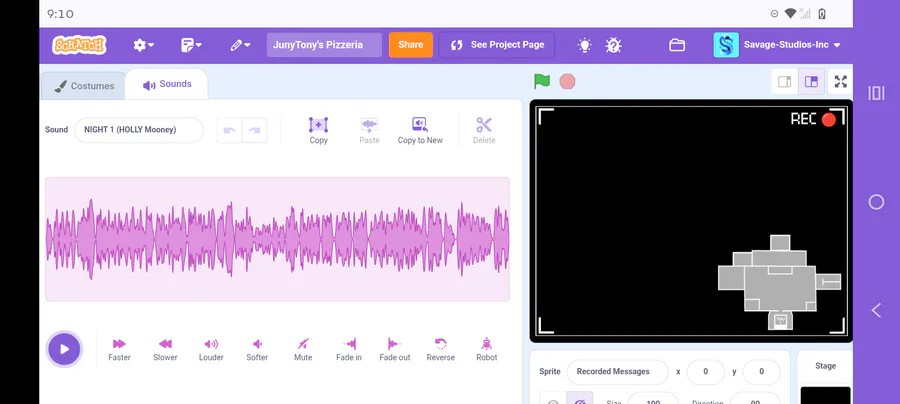Edit the project title JunyTony's Pizzeria
Image resolution: width=900 pixels, height=404 pixels.
[x=324, y=45]
